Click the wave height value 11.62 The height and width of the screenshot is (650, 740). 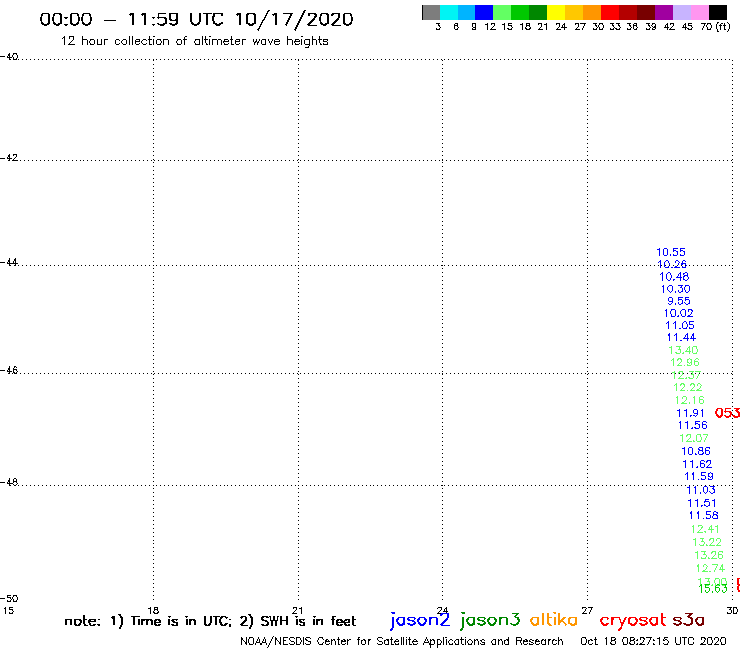click(697, 464)
